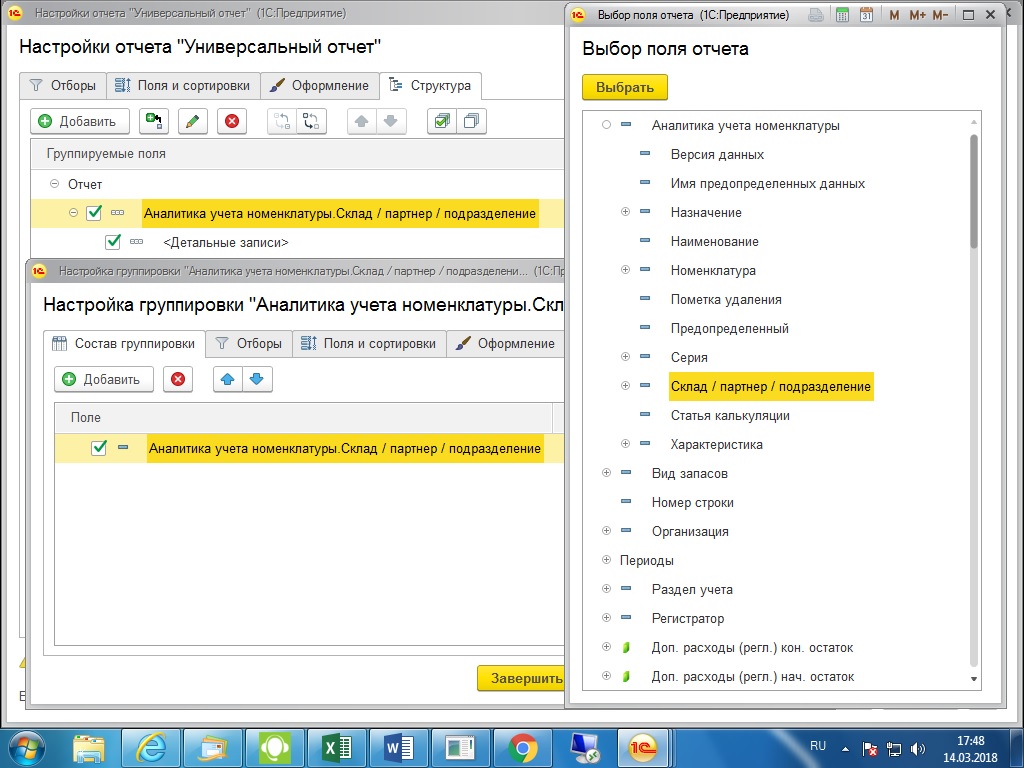
Task: Click the blue move up arrow icon
Action: pos(228,379)
